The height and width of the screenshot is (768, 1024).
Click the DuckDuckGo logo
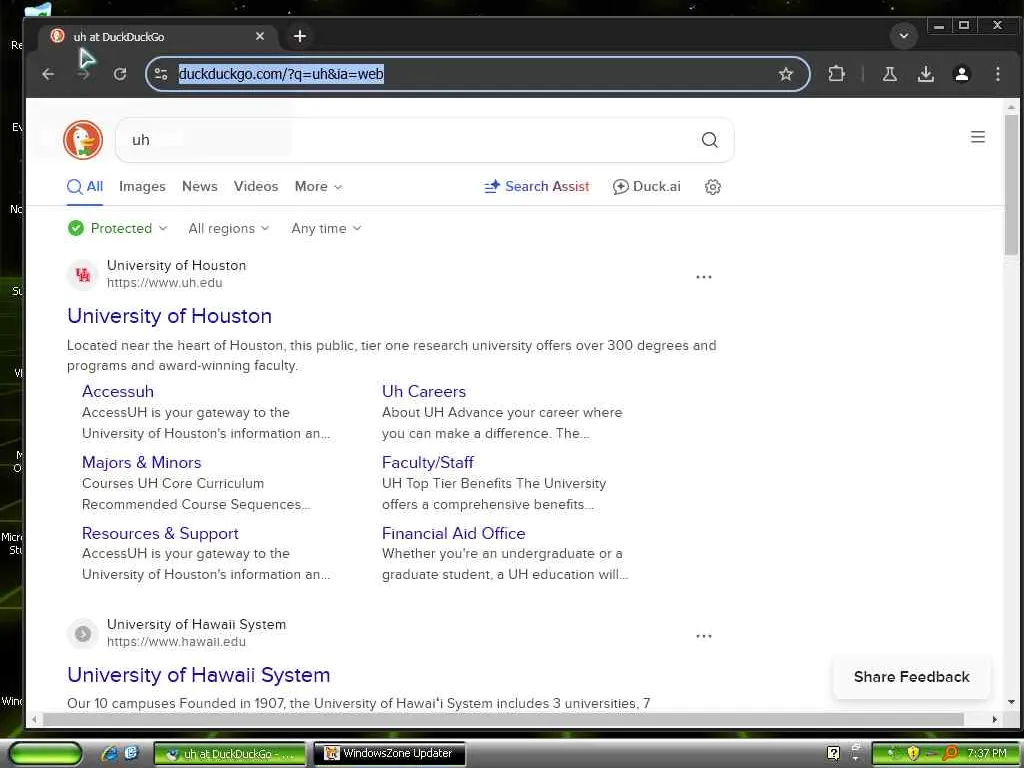(x=83, y=140)
